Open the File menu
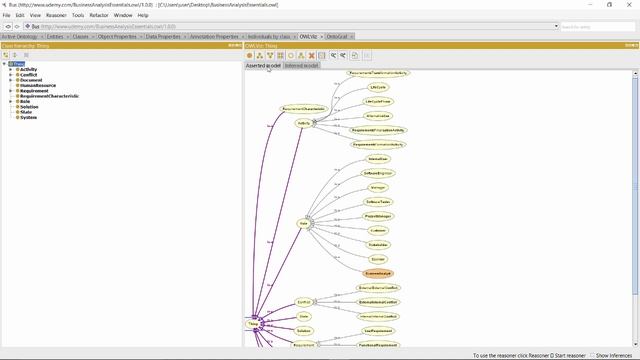The image size is (640, 360). pyautogui.click(x=7, y=15)
